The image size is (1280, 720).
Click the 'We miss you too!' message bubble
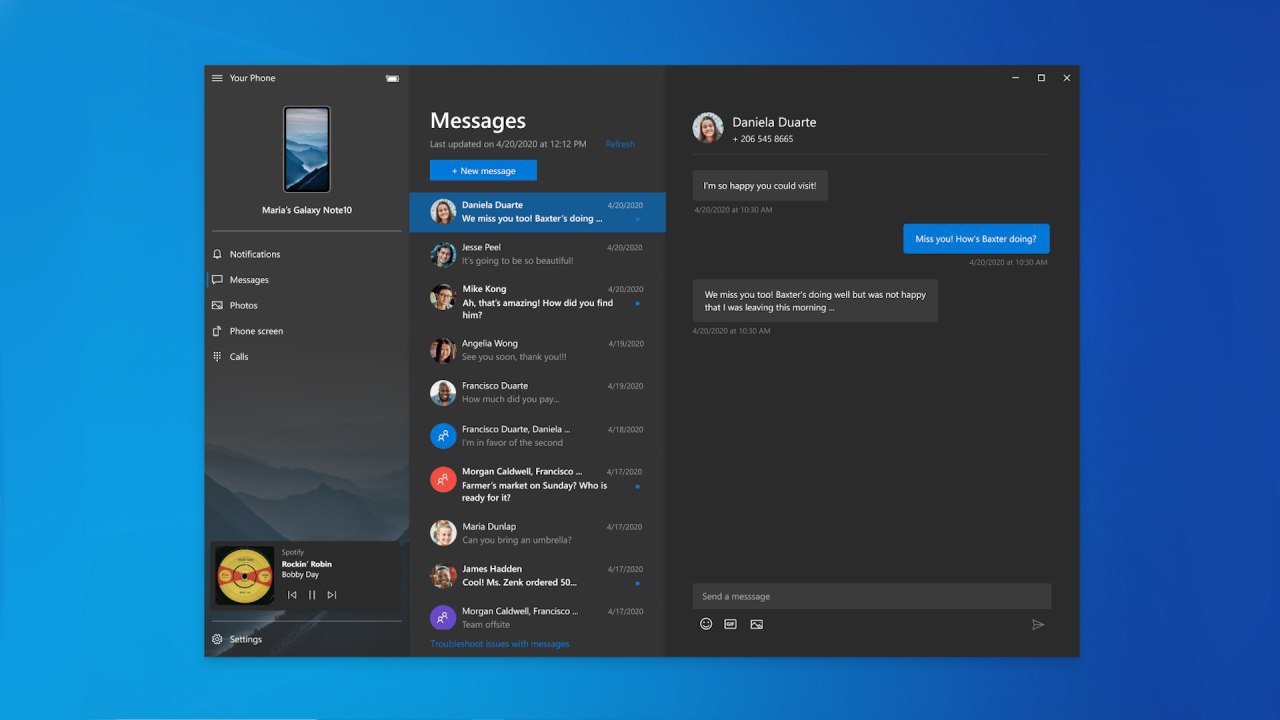tap(815, 301)
